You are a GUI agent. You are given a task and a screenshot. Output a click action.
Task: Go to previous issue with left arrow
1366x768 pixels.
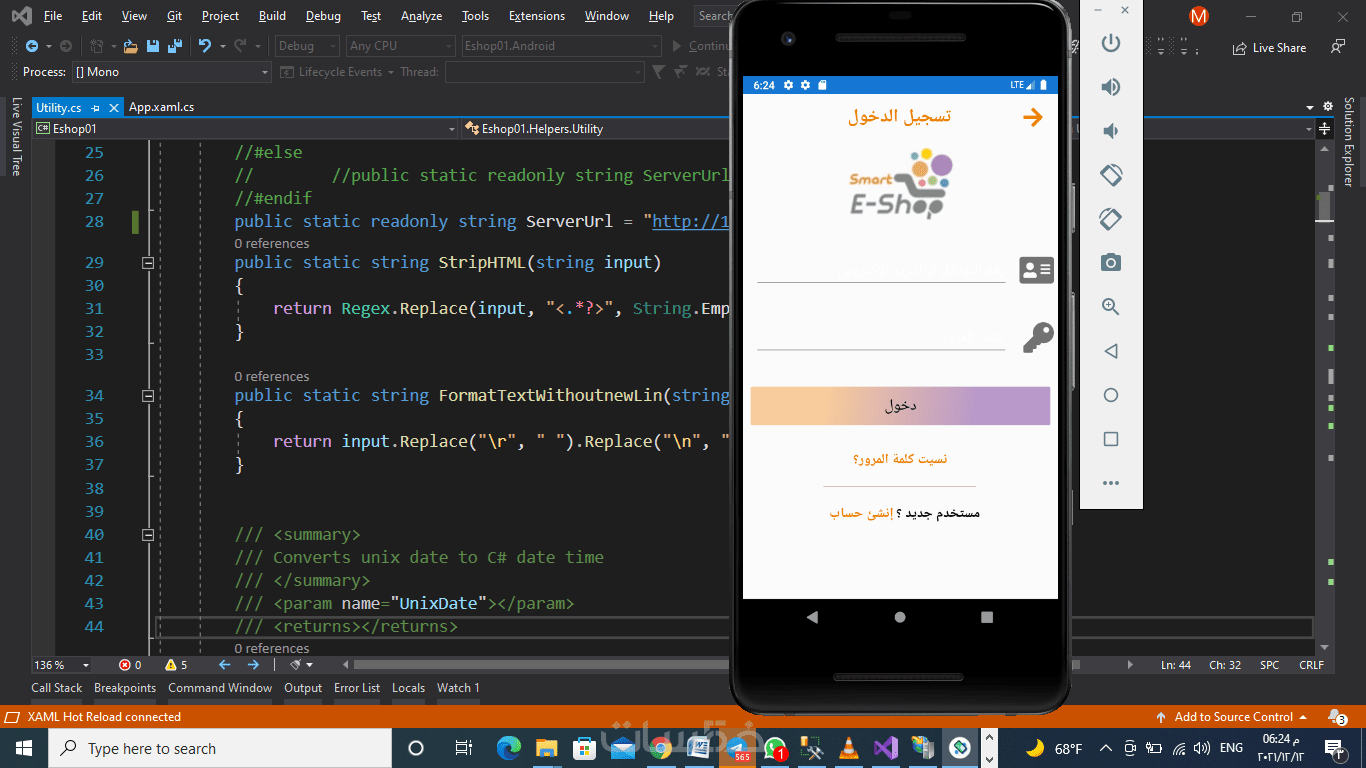point(224,665)
